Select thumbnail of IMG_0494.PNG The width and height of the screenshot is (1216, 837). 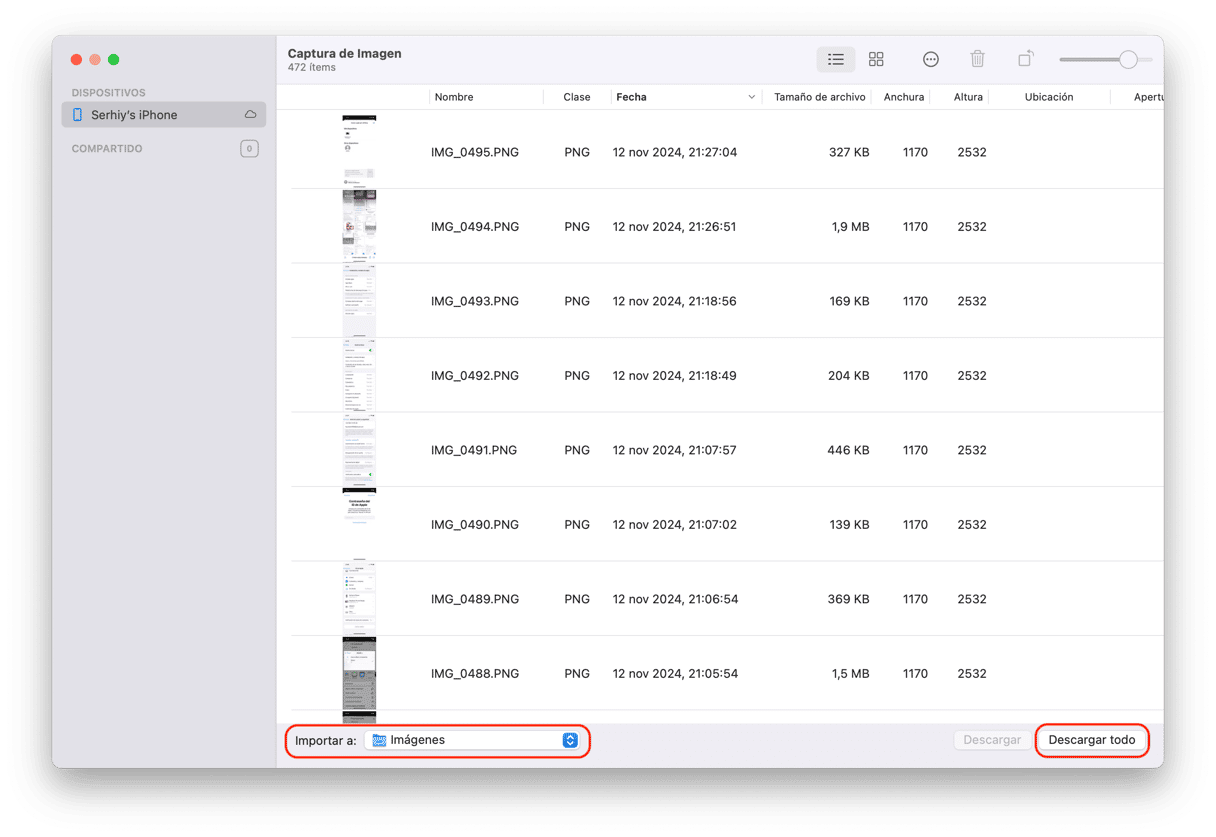(x=359, y=226)
